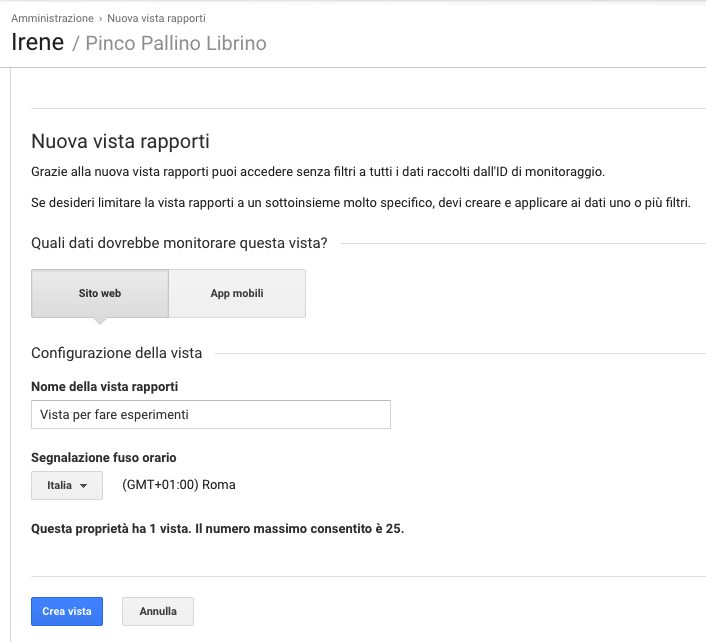Open the Italia country dropdown
This screenshot has width=706, height=642.
coord(67,485)
